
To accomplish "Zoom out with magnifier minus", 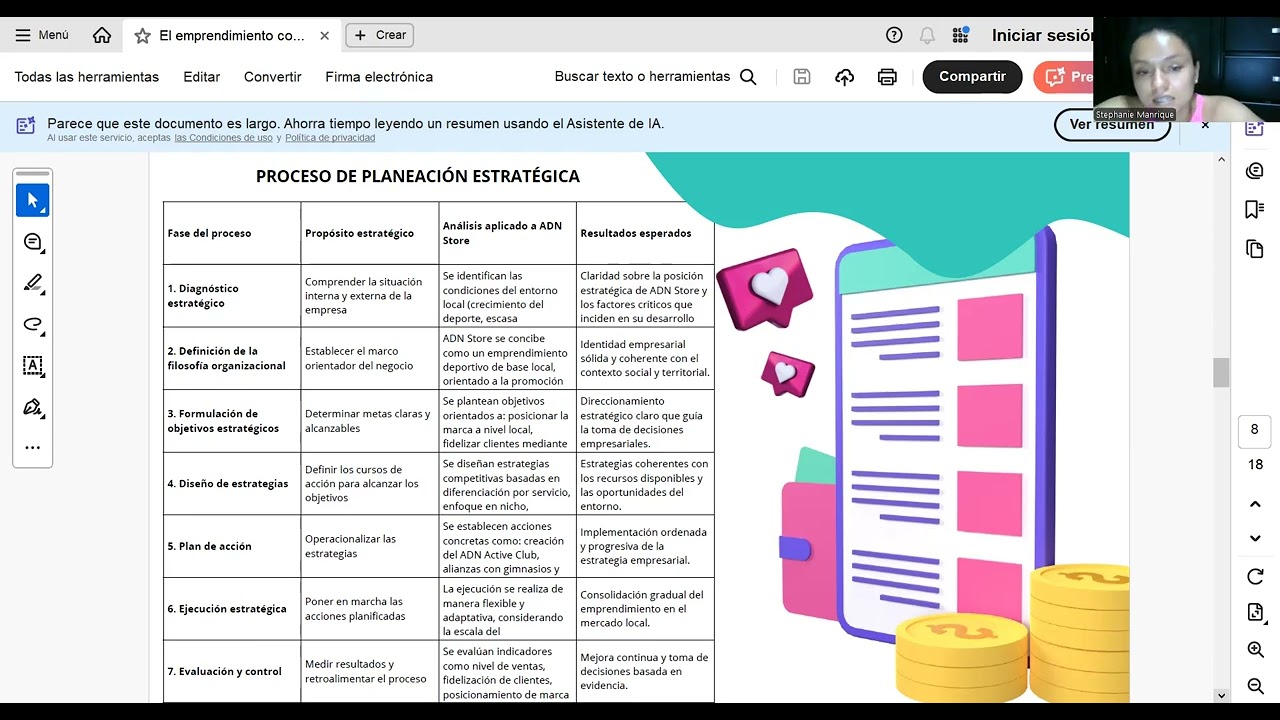I will [x=1256, y=686].
